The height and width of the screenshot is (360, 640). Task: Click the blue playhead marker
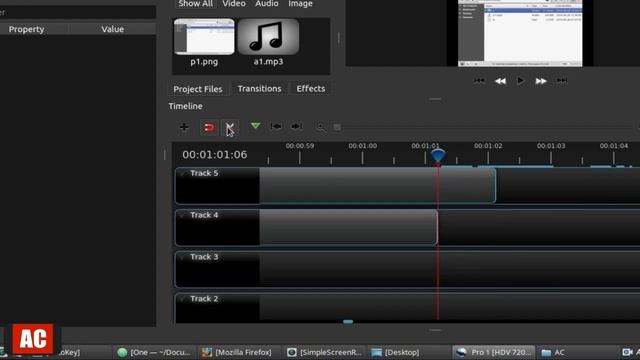click(x=438, y=156)
